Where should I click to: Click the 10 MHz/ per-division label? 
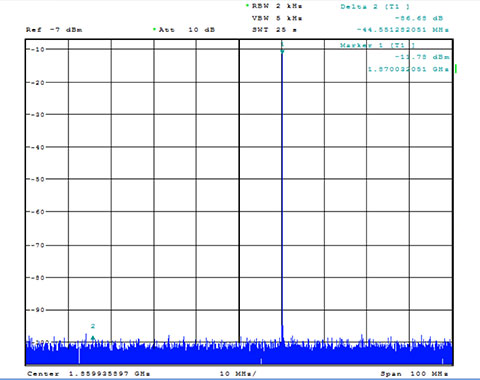pyautogui.click(x=238, y=374)
